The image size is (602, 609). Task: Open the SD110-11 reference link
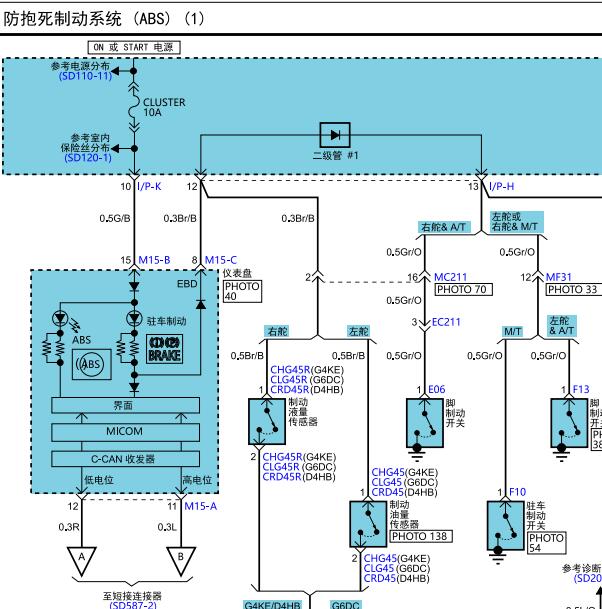[x=85, y=76]
